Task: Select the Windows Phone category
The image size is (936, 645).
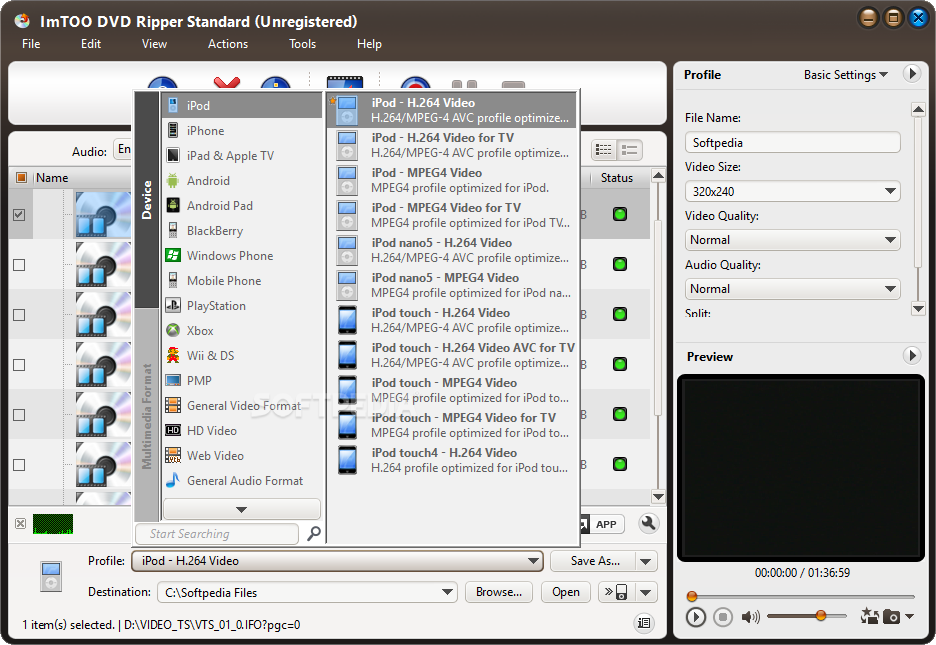Action: click(x=241, y=255)
